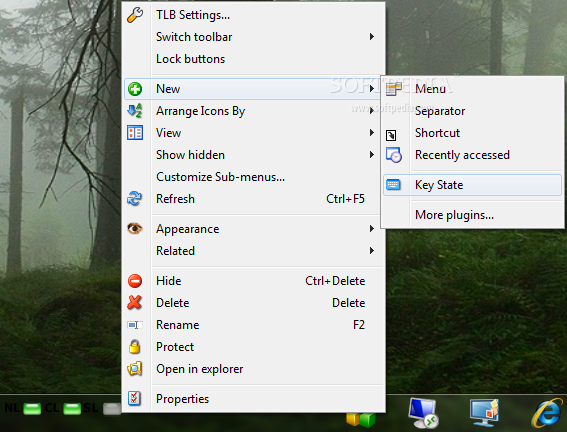Viewport: 567px width, 432px height.
Task: Click the red X Delete icon
Action: coord(134,303)
